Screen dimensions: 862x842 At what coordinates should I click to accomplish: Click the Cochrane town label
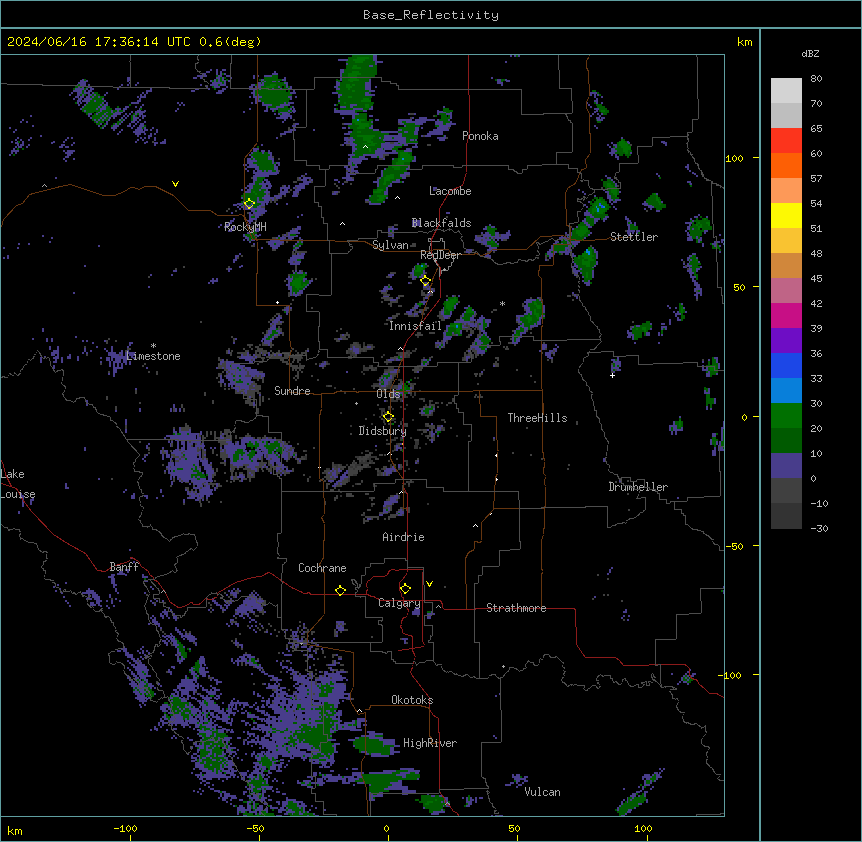[322, 568]
